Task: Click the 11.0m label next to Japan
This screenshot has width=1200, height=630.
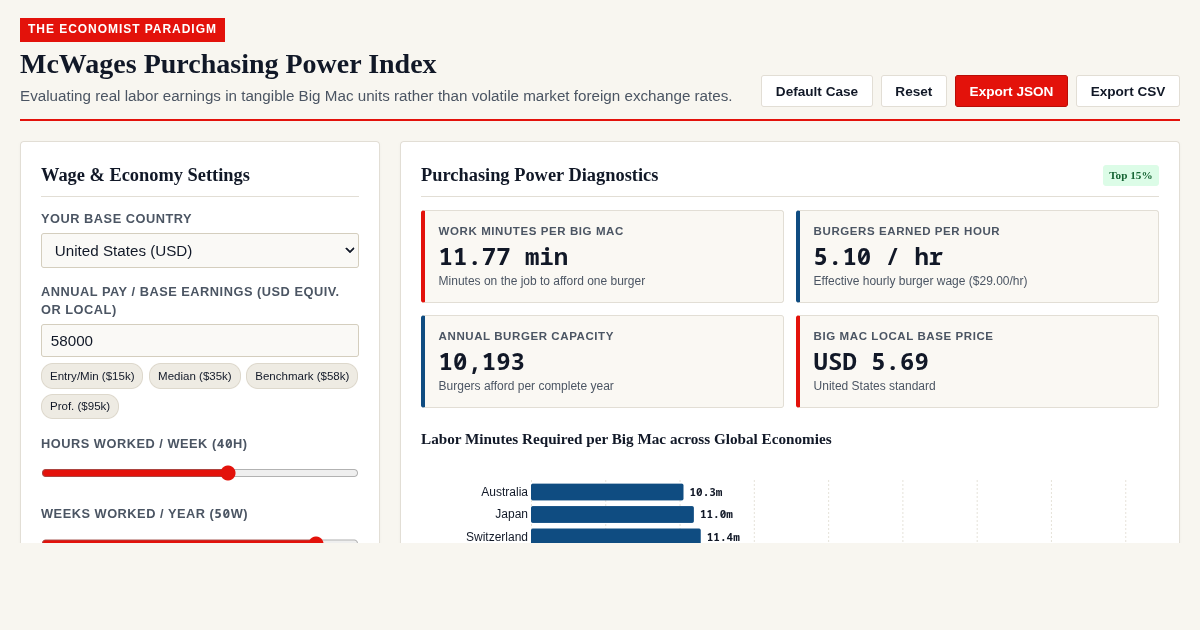Action: pos(716,514)
